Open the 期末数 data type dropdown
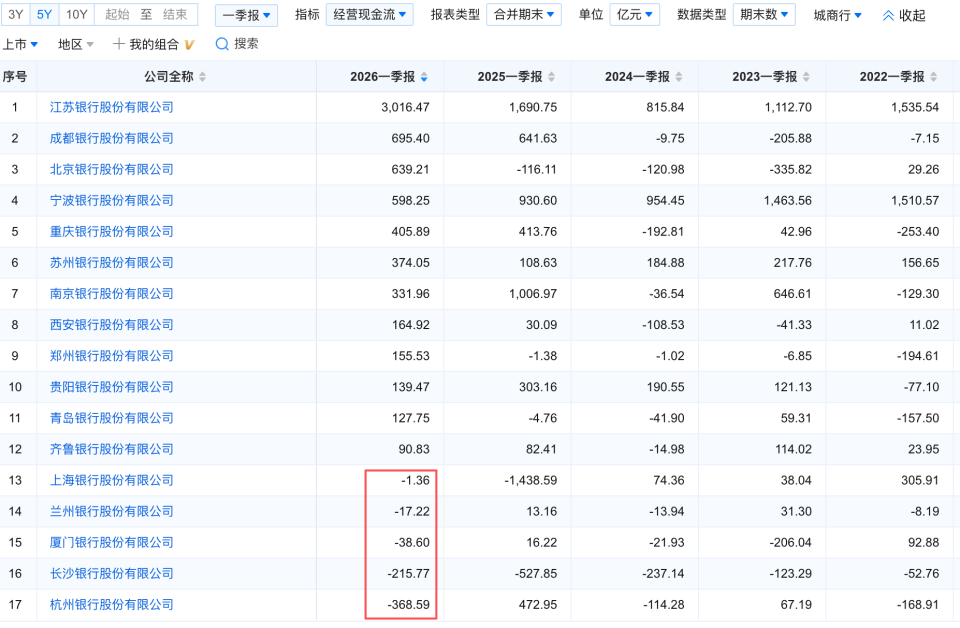This screenshot has width=960, height=628. (x=764, y=15)
